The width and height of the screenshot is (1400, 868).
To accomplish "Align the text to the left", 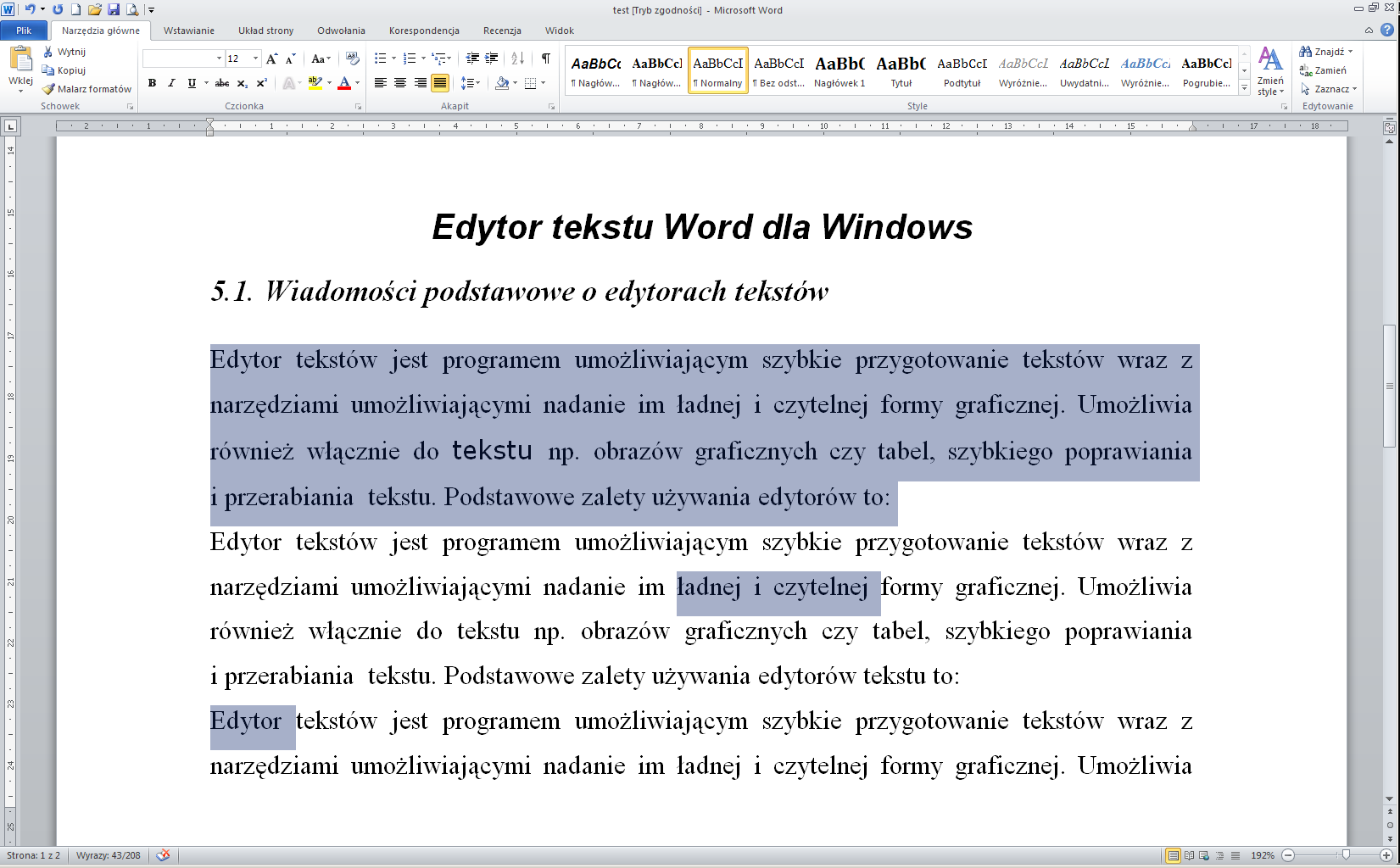I will pyautogui.click(x=380, y=83).
